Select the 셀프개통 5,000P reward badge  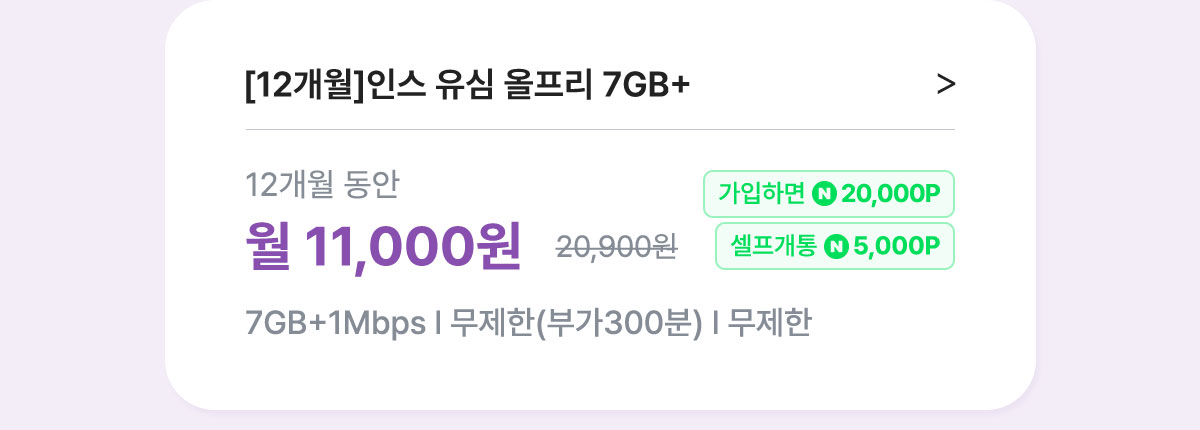835,246
